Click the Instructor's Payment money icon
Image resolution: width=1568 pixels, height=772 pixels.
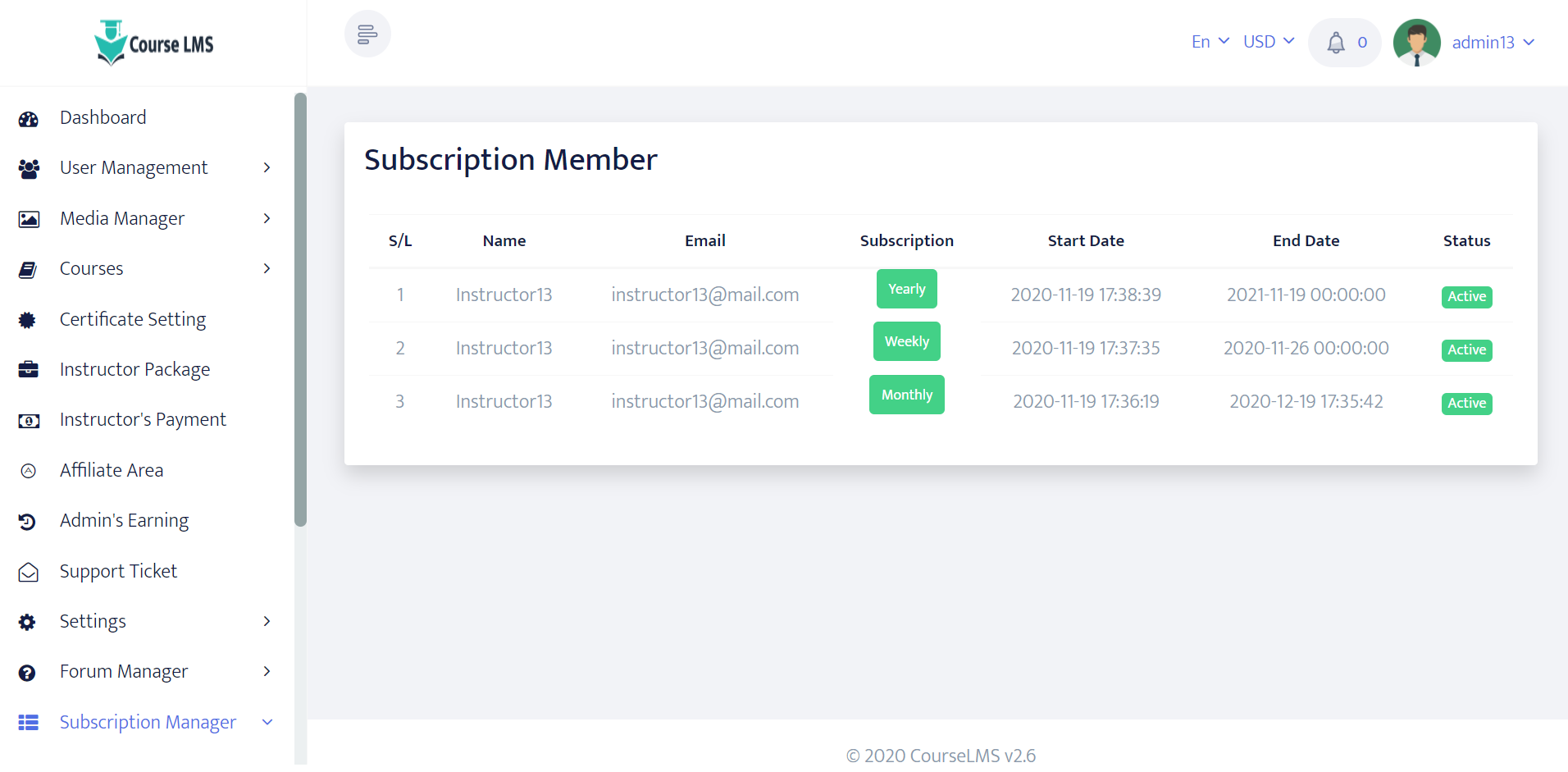click(x=29, y=421)
